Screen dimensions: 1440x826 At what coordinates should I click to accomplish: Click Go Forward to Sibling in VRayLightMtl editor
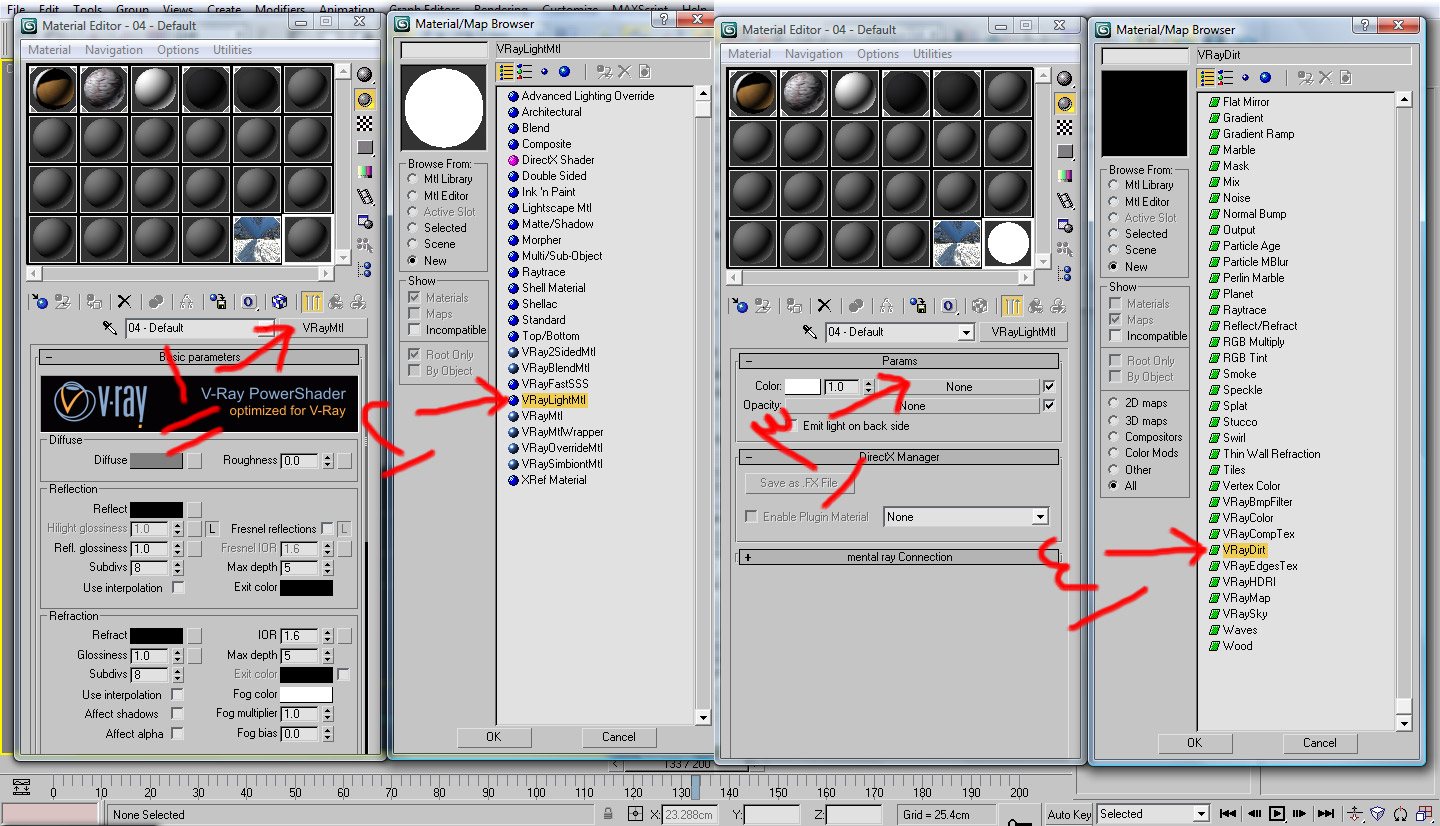pyautogui.click(x=1059, y=305)
